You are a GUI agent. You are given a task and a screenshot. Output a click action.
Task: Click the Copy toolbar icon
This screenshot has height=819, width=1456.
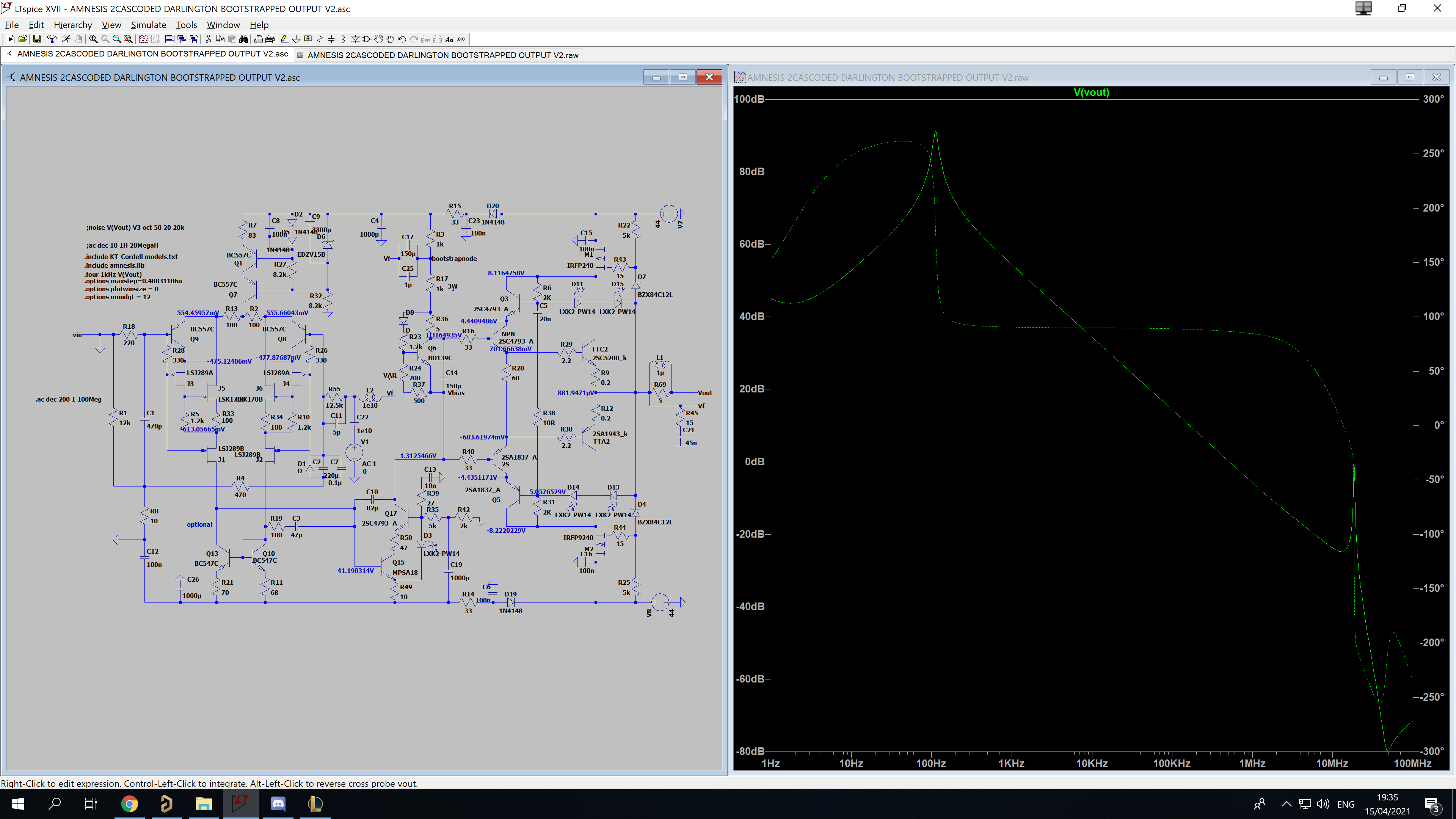point(220,39)
